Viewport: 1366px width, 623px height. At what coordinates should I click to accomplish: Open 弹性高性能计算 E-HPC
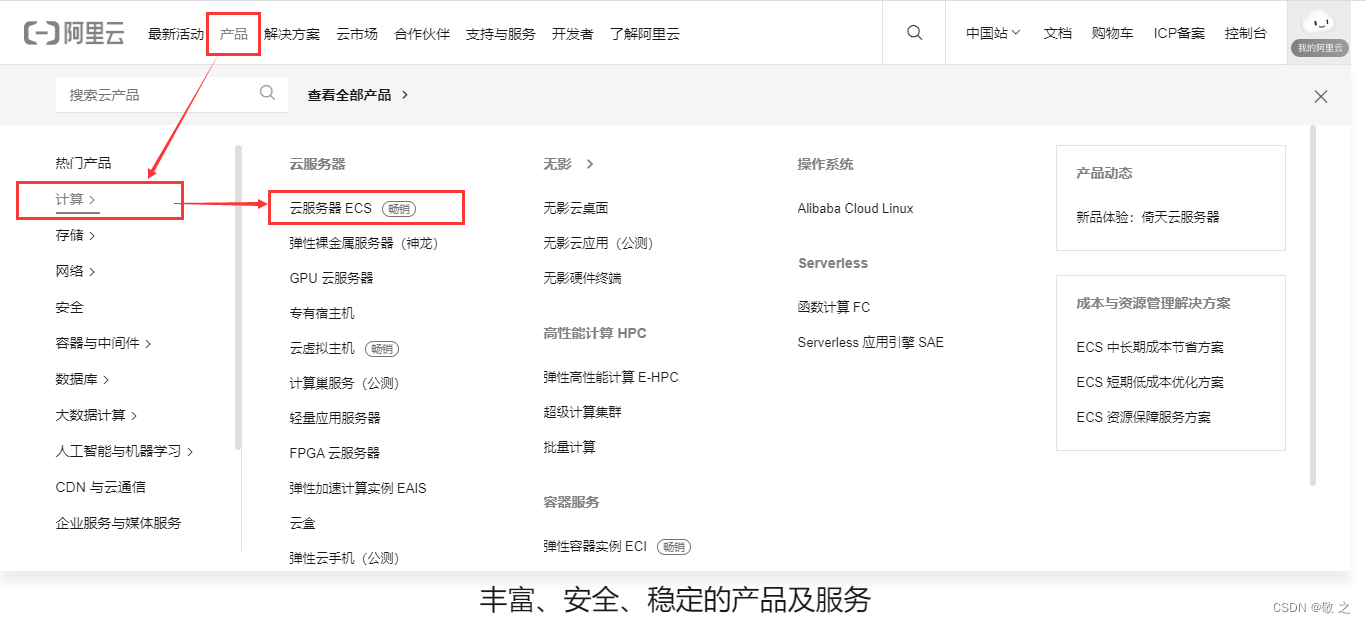tap(611, 377)
